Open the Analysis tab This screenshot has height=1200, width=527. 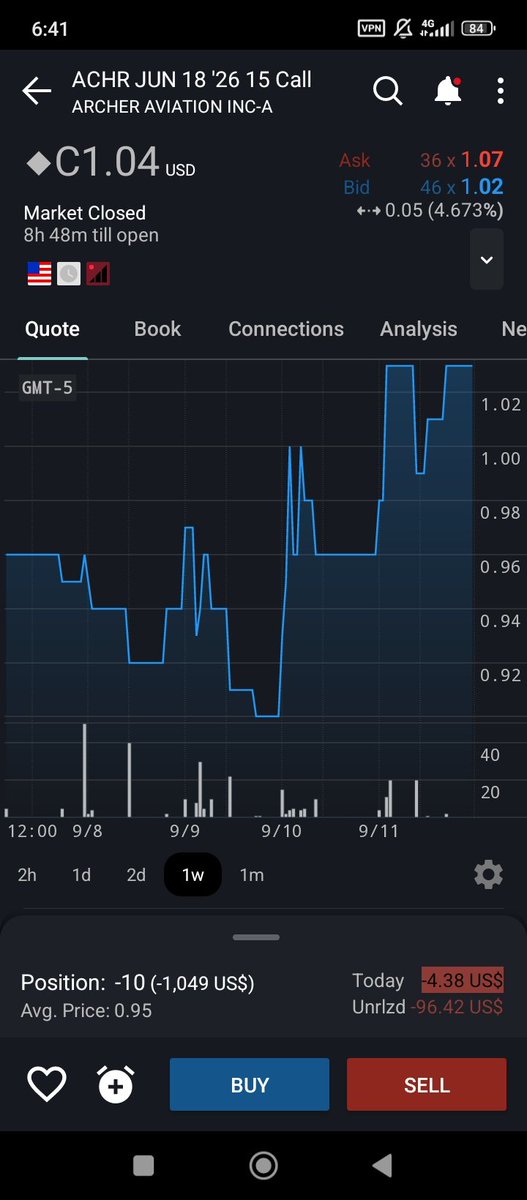[418, 329]
